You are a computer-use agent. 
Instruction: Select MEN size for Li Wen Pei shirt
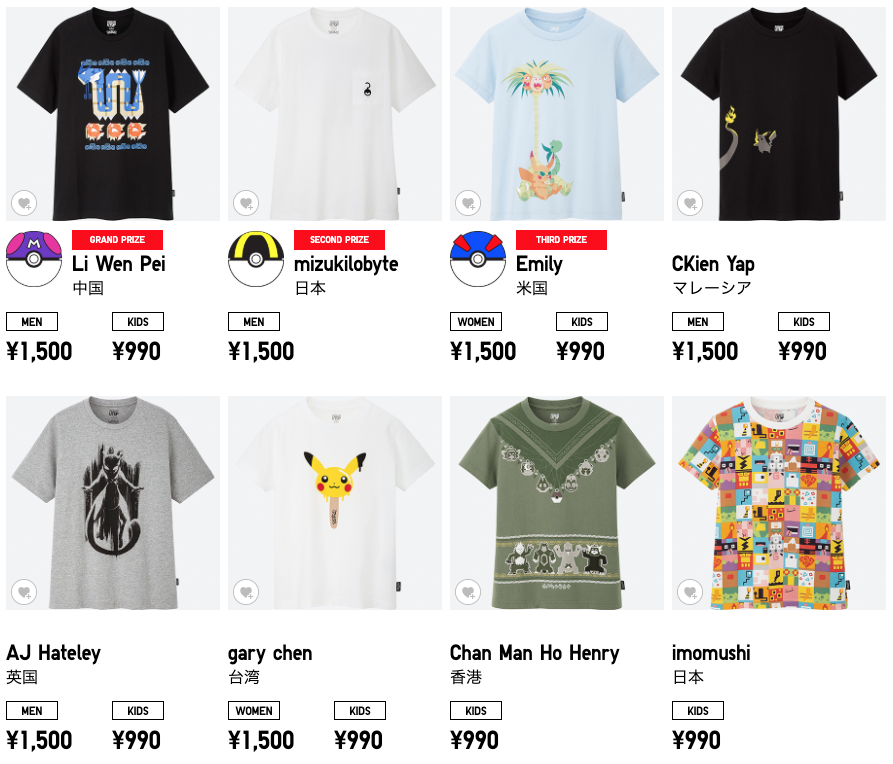click(x=32, y=322)
